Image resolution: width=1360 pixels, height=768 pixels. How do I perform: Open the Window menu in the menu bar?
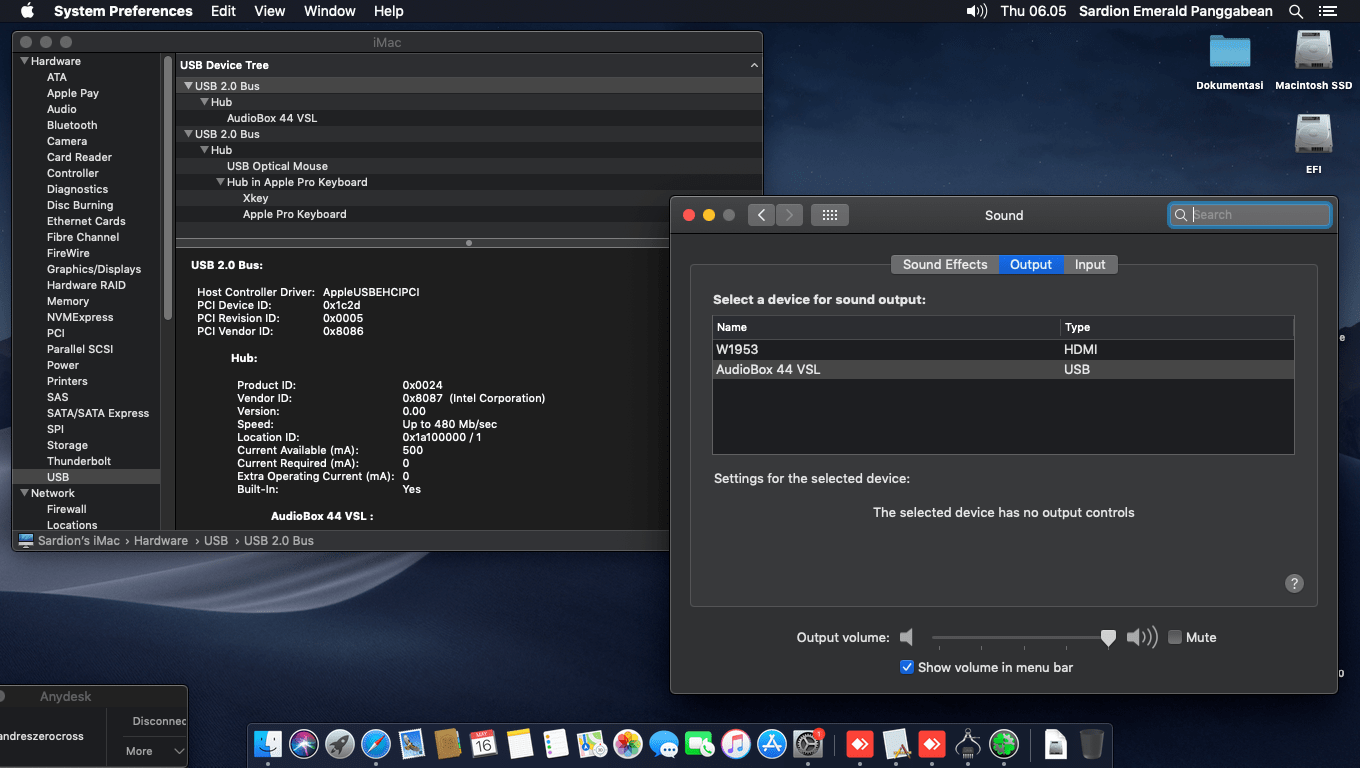click(329, 11)
